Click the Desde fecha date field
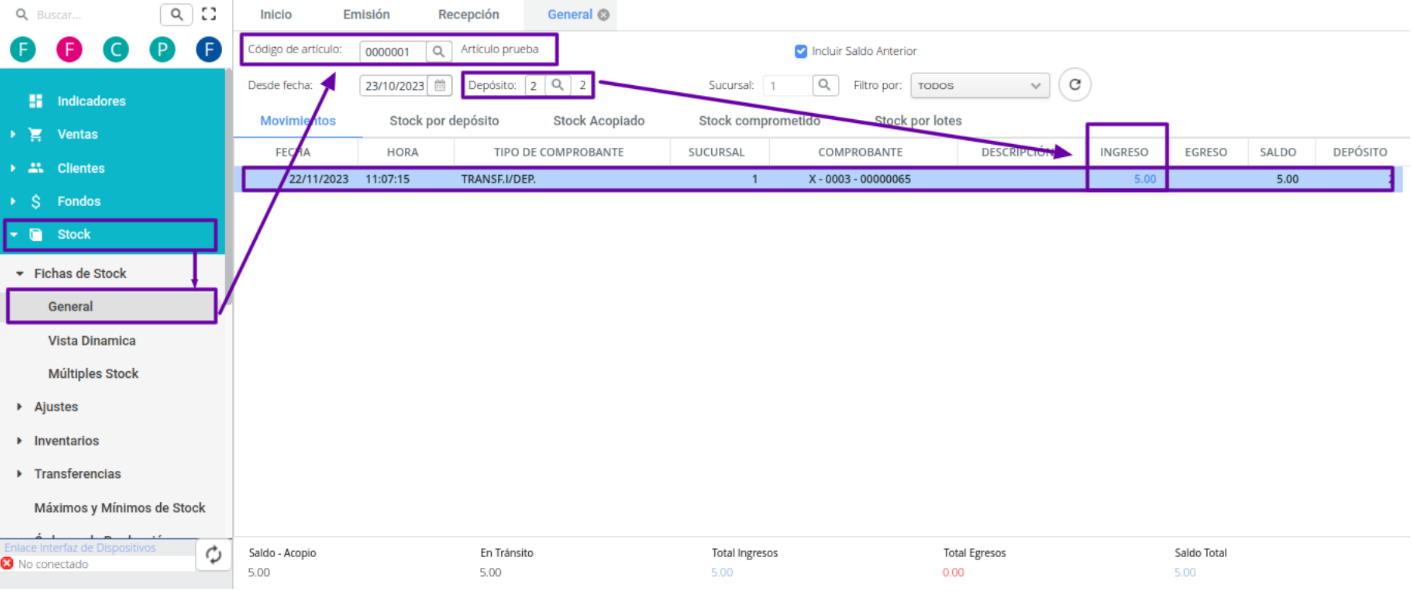Viewport: 1412px width, 591px height. tap(395, 85)
